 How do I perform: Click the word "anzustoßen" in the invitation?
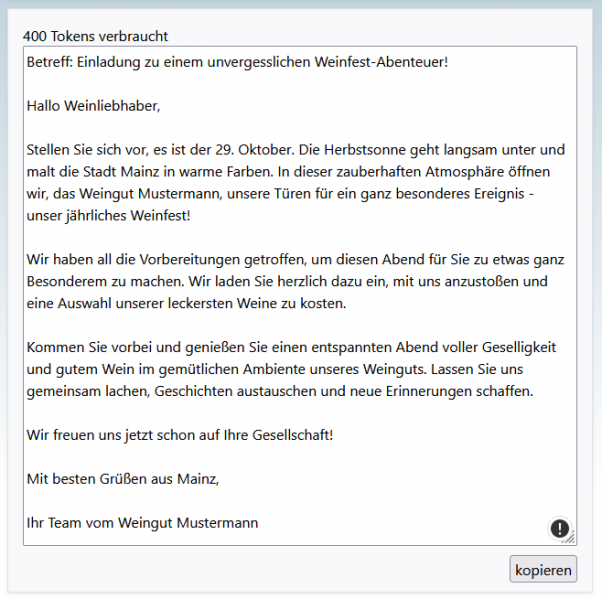484,281
